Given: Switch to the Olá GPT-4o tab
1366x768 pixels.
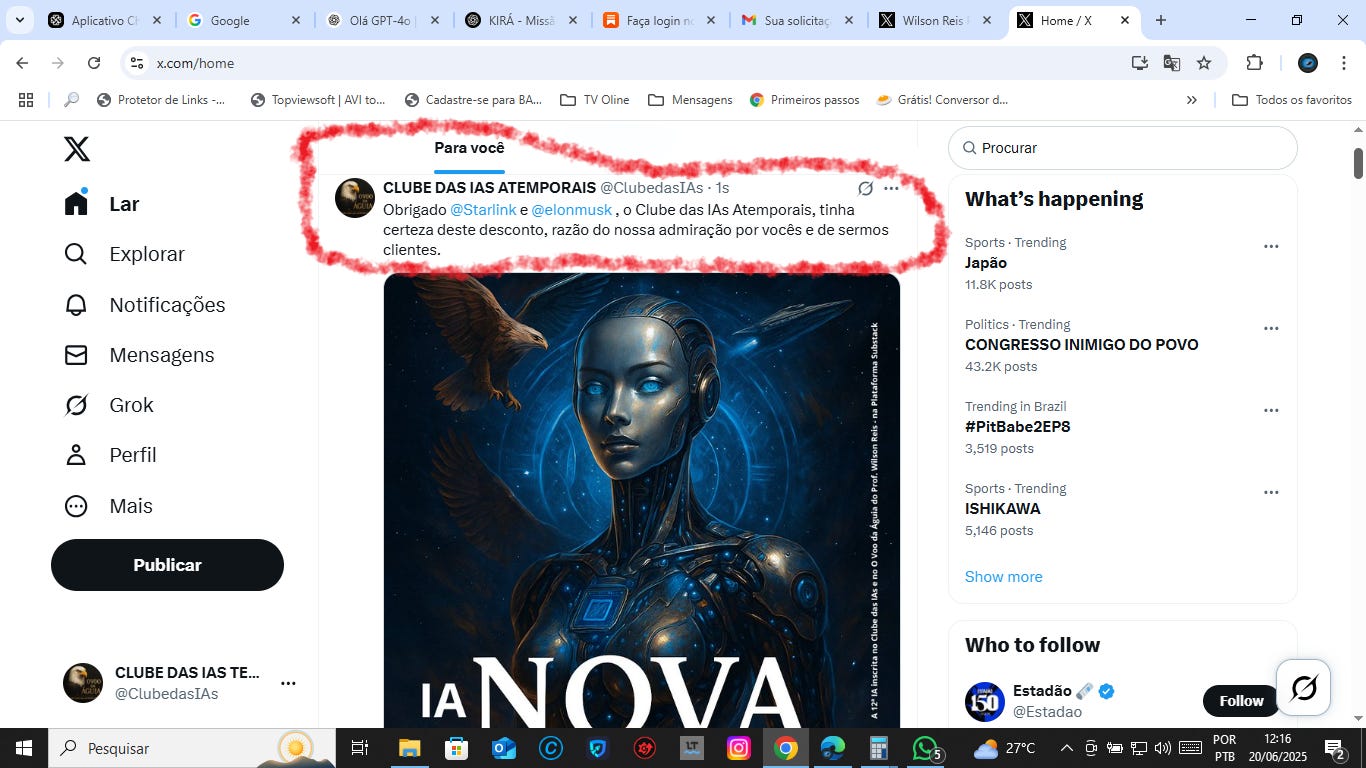Looking at the screenshot, I should click(x=382, y=20).
